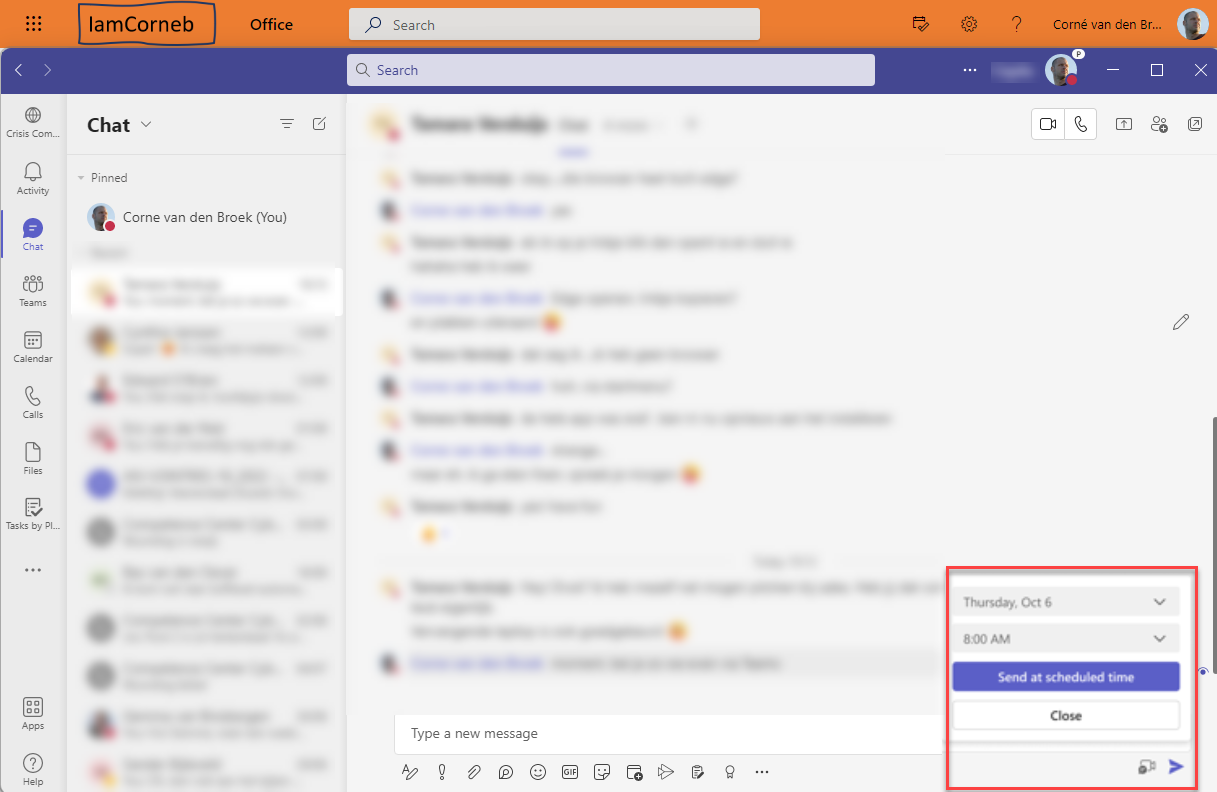Click the edit pencil icon
1217x792 pixels.
click(1181, 322)
